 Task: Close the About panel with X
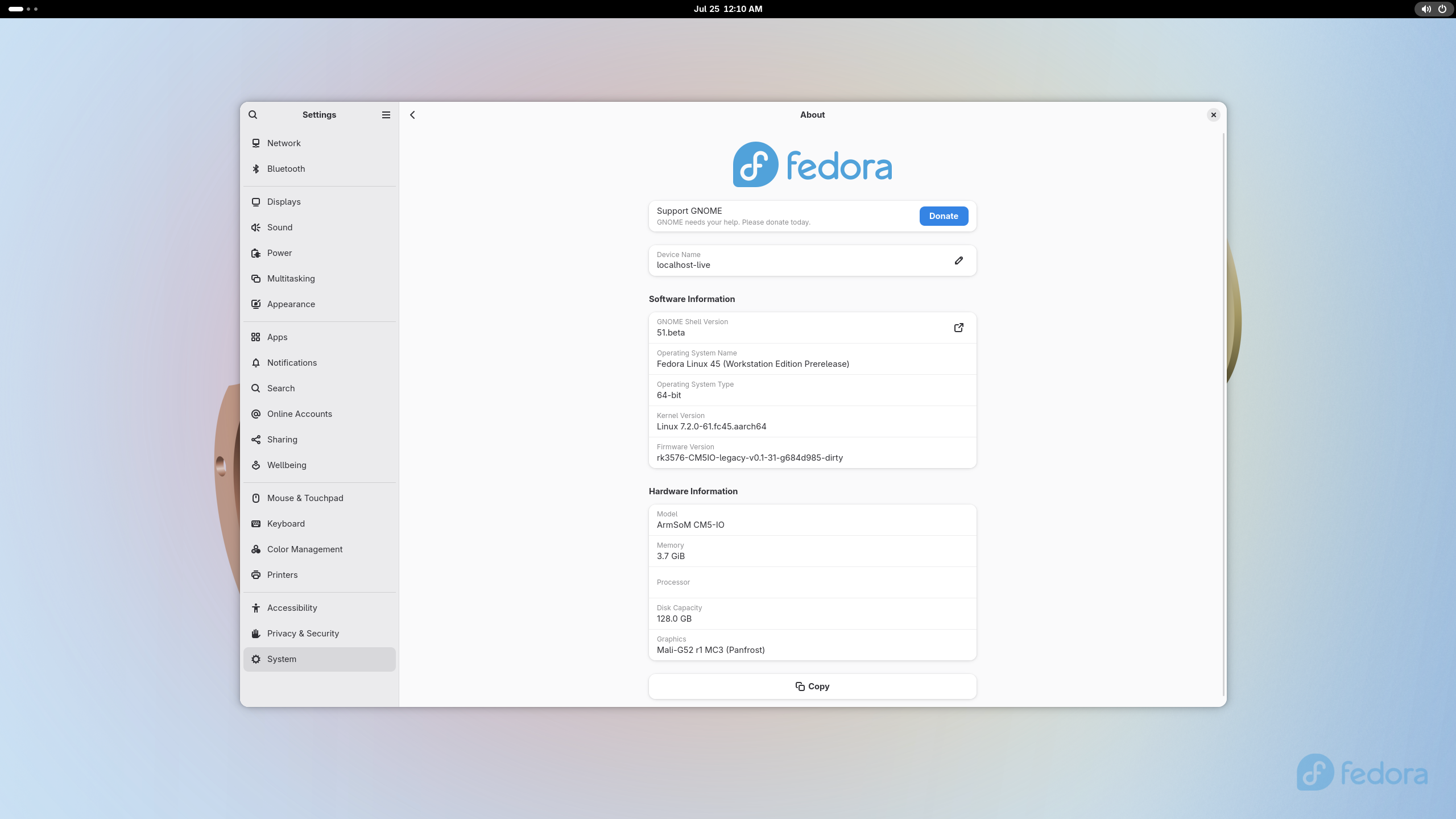click(x=1213, y=115)
